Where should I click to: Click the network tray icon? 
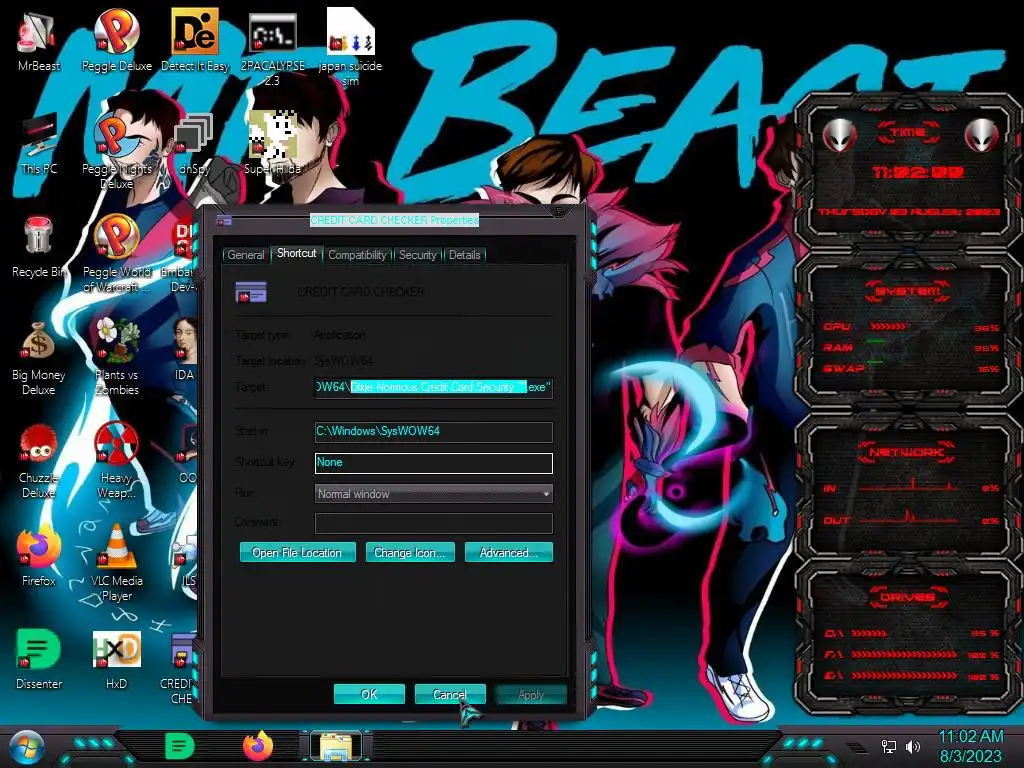click(x=889, y=746)
